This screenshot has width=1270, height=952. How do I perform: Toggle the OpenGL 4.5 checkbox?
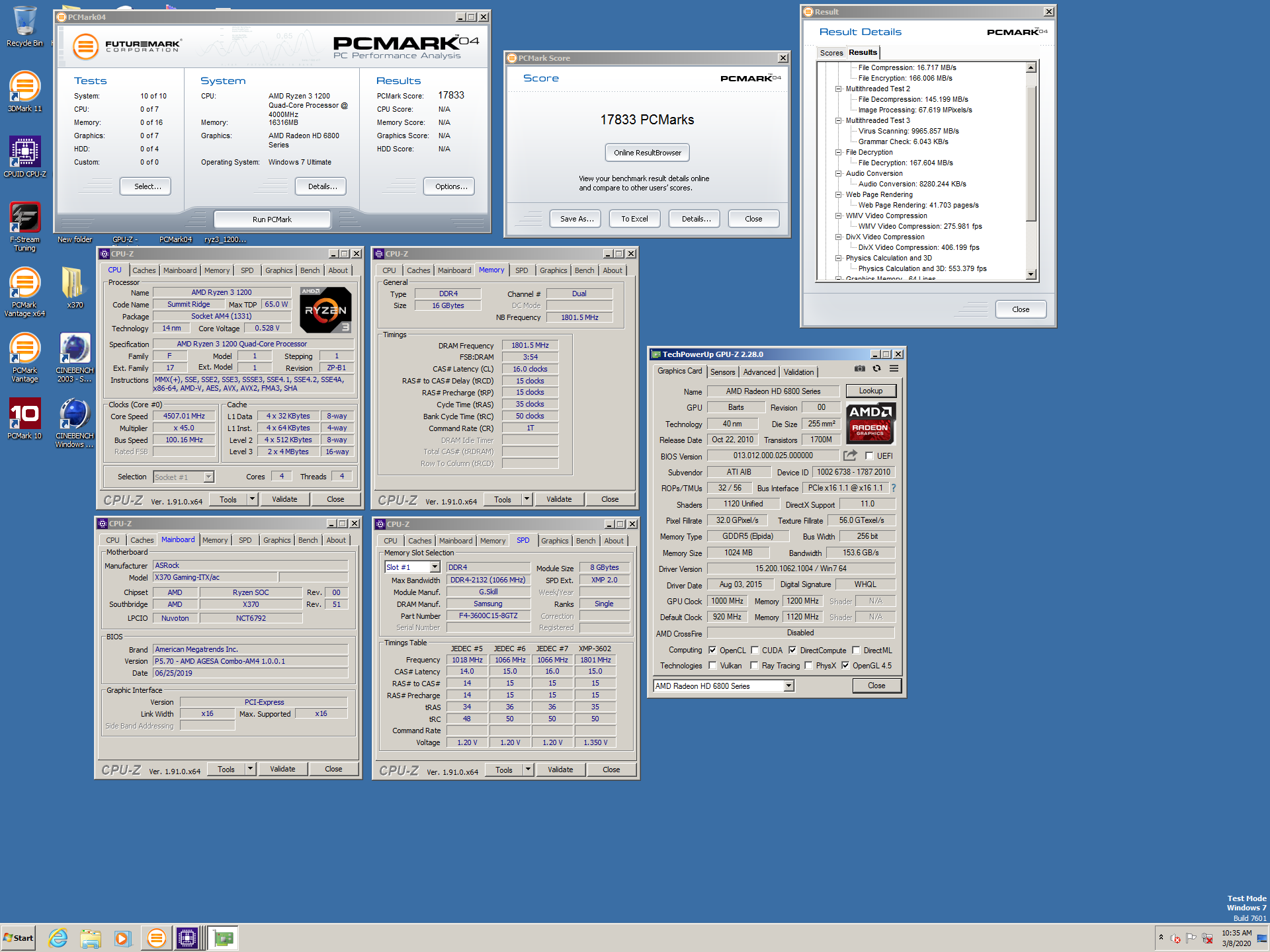click(845, 665)
